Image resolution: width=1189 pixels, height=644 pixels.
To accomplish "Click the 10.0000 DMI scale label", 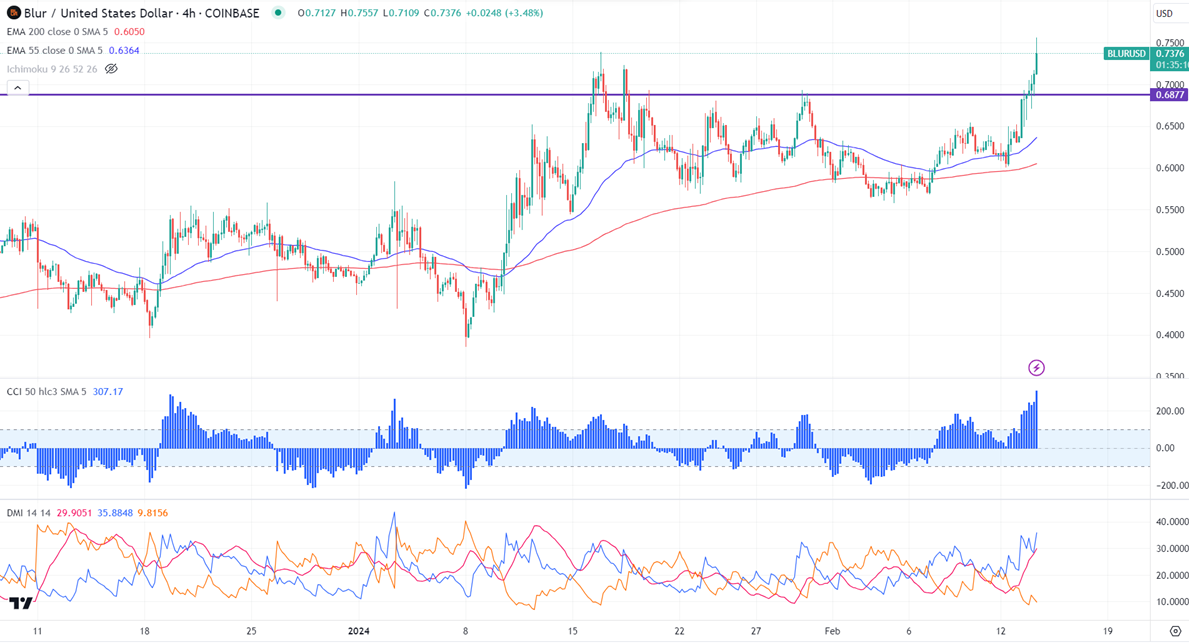I will pyautogui.click(x=1172, y=602).
